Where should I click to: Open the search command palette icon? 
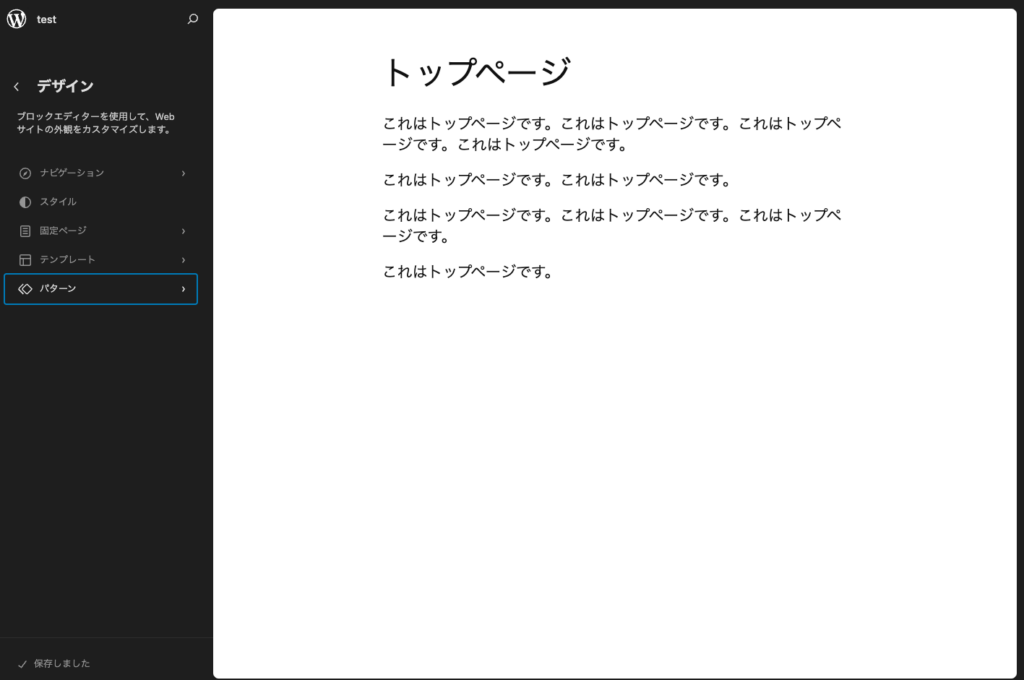(193, 19)
